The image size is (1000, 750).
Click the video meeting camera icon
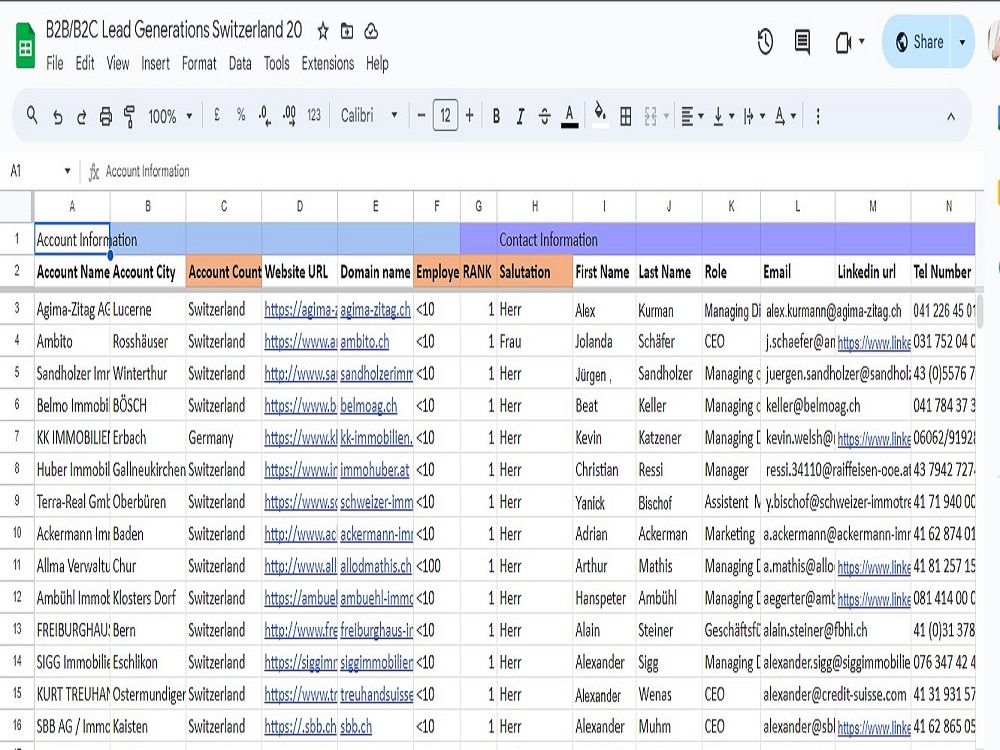click(844, 43)
